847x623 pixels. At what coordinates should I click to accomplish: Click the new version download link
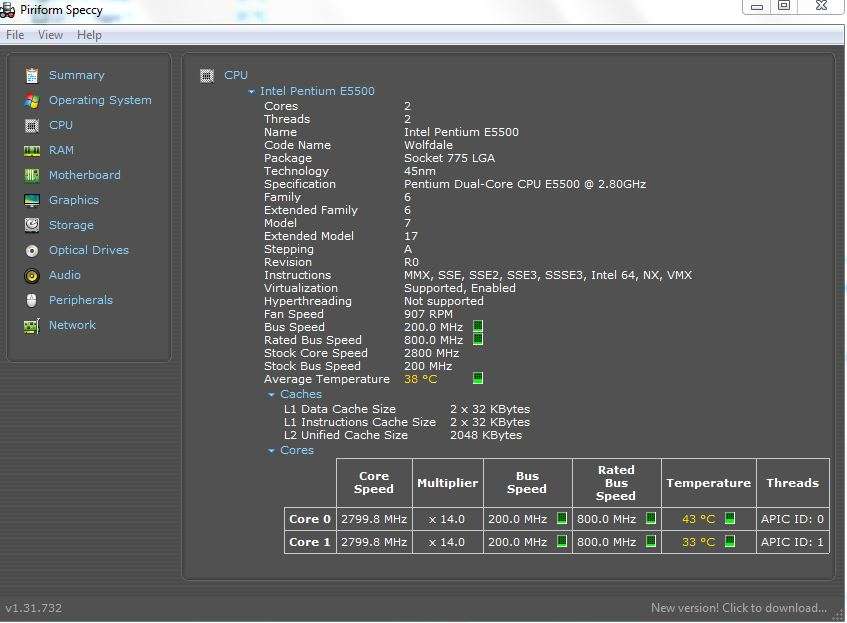pos(738,608)
